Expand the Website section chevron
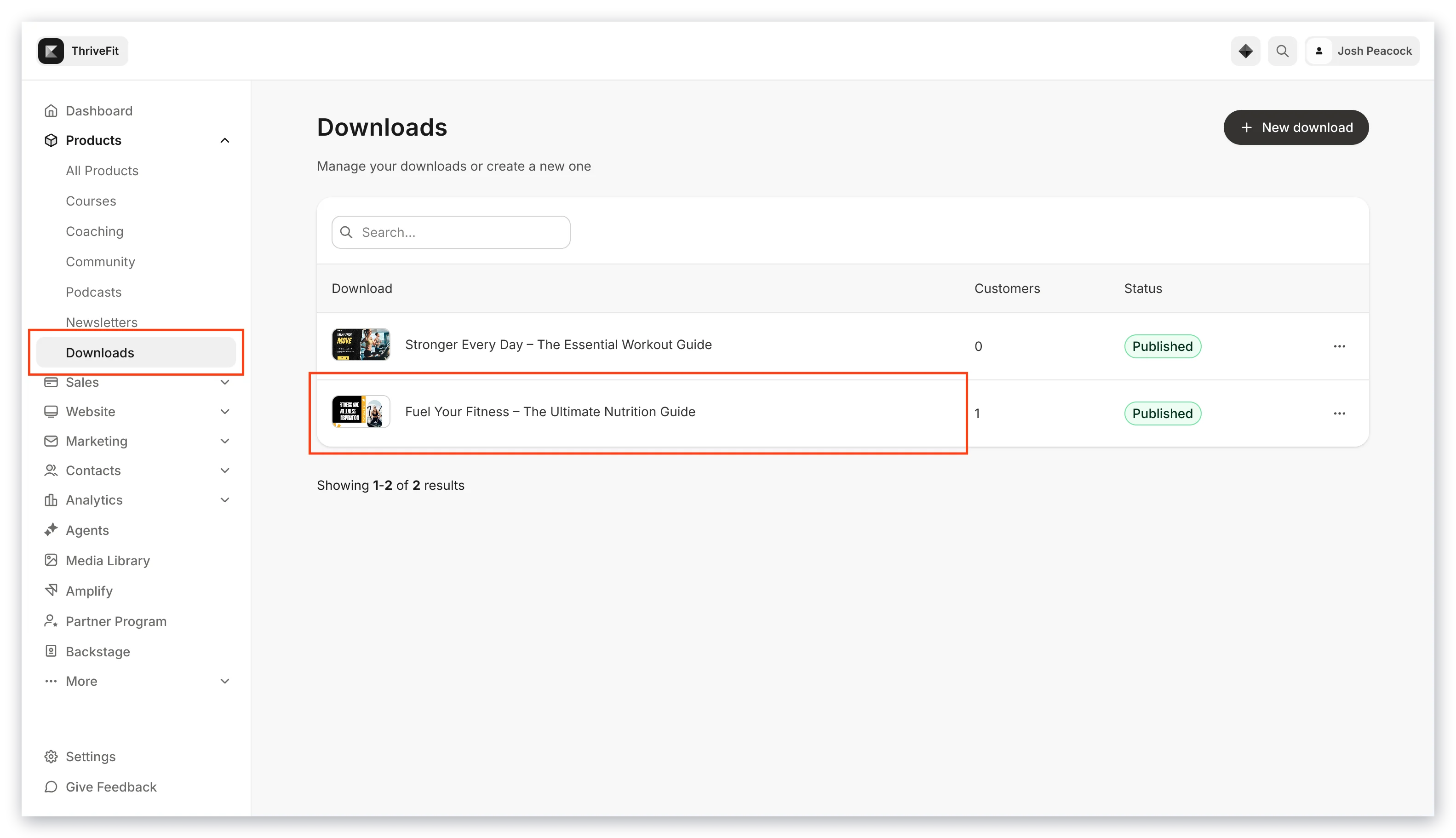The height and width of the screenshot is (838, 1456). tap(224, 412)
